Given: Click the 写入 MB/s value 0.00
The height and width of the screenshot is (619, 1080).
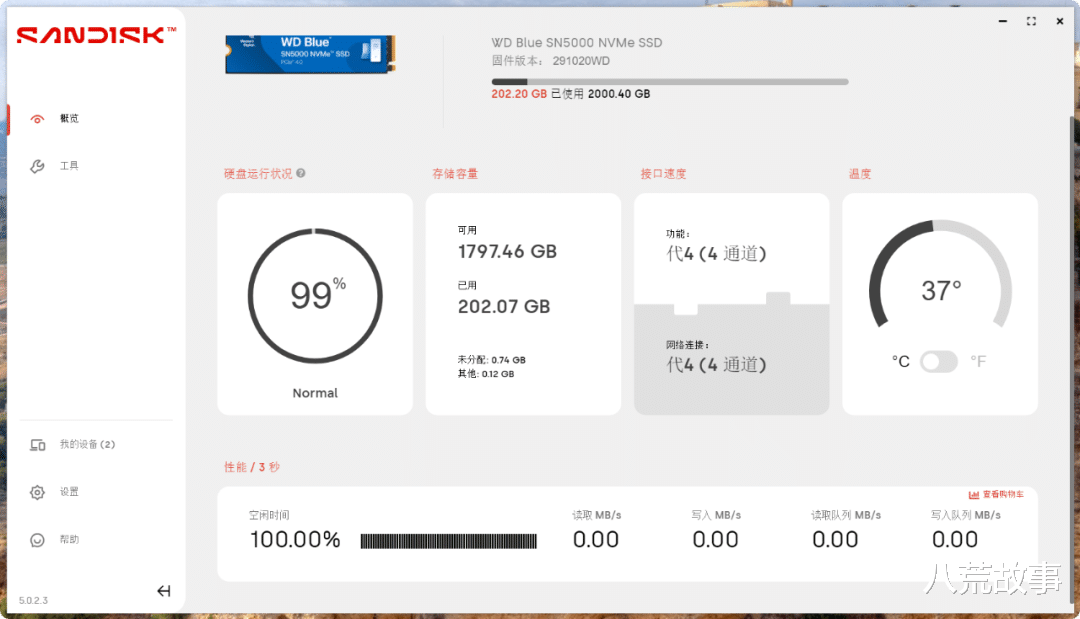Looking at the screenshot, I should (x=715, y=540).
